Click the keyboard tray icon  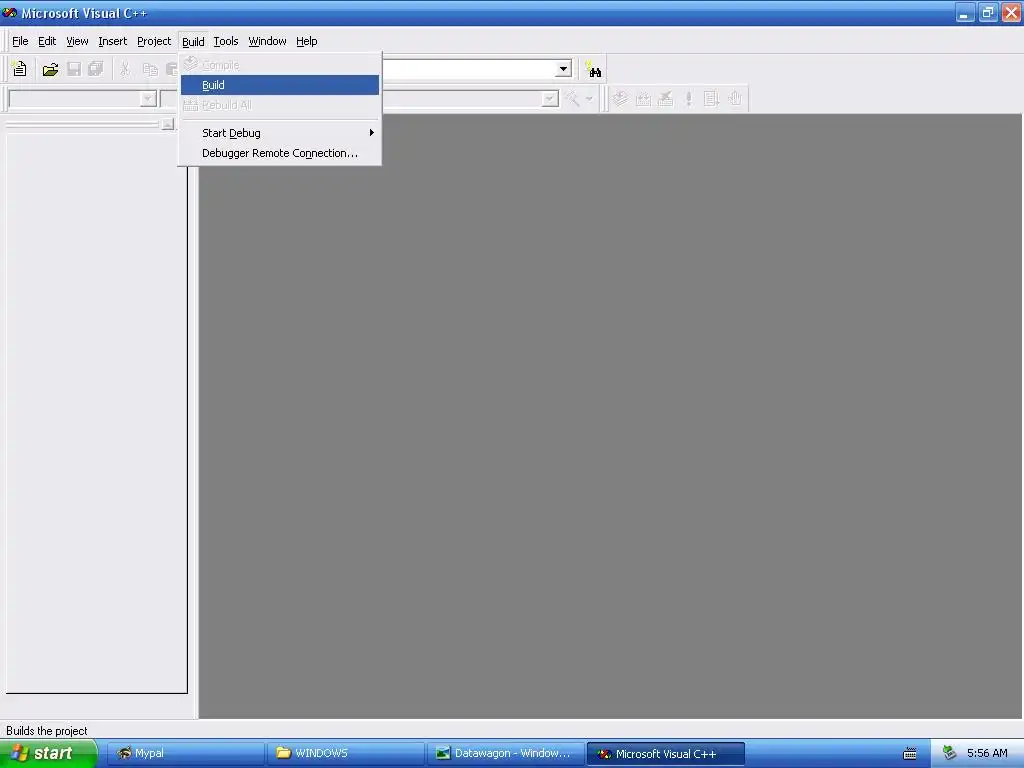910,754
